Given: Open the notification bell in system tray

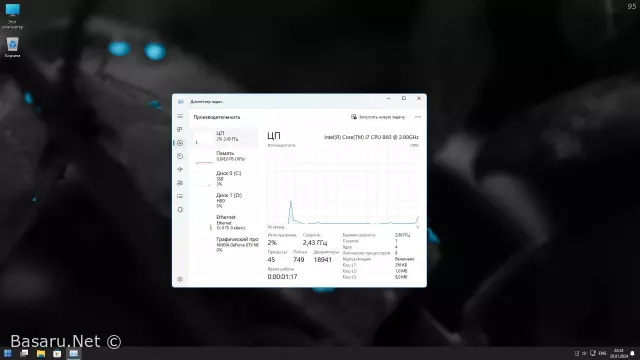Looking at the screenshot, I should 632,353.
